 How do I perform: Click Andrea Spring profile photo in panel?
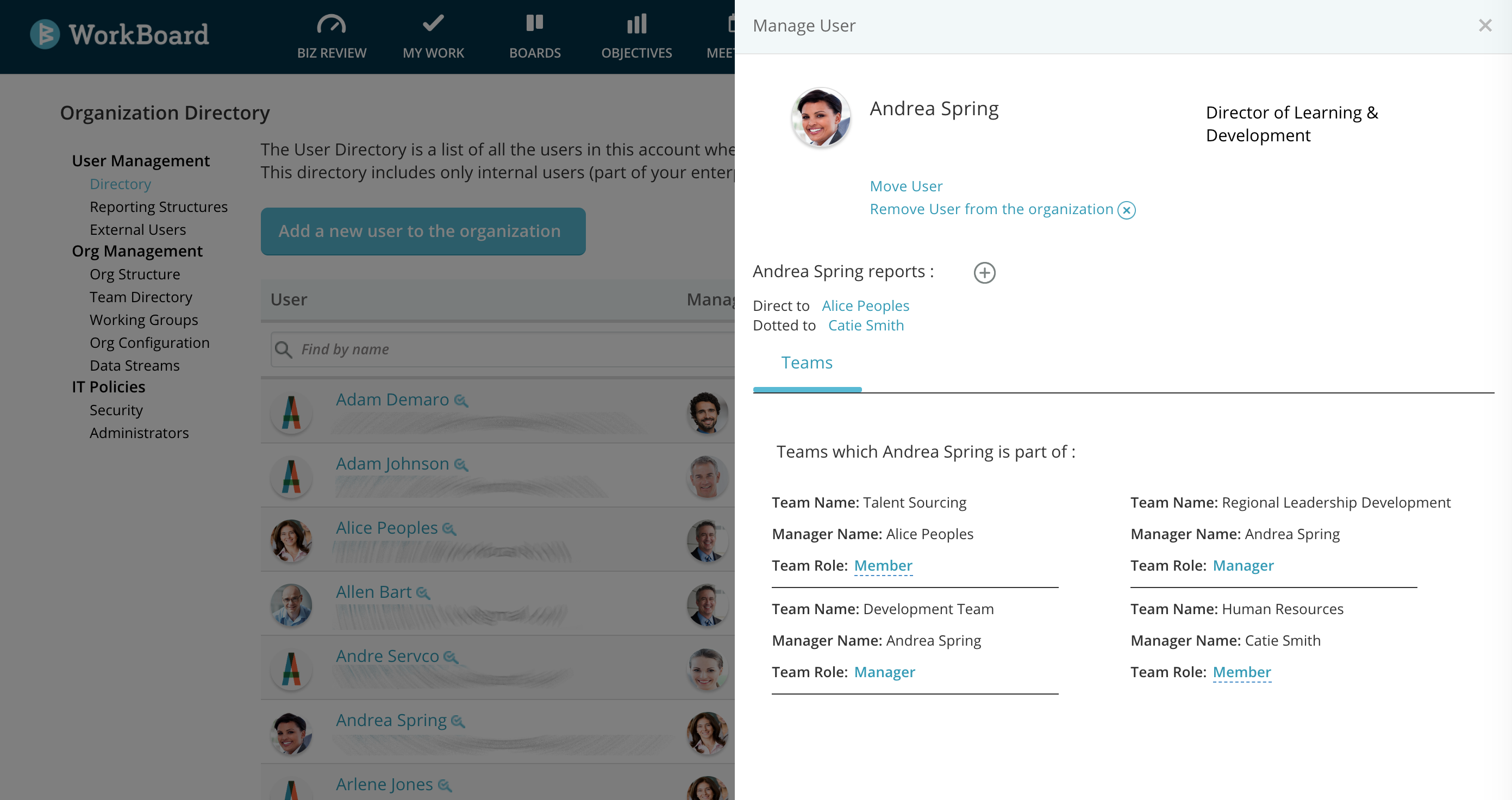tap(820, 117)
